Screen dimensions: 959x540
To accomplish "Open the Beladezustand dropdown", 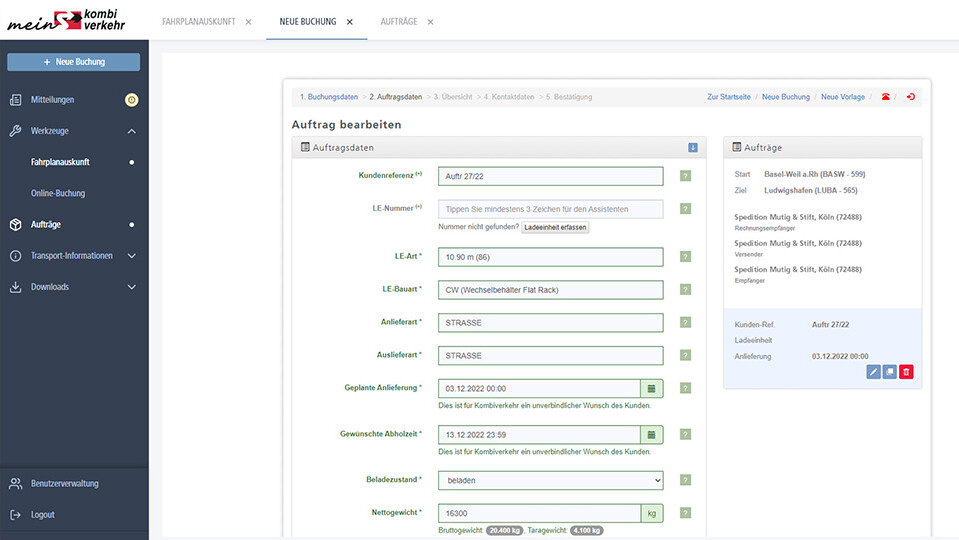I will 550,480.
